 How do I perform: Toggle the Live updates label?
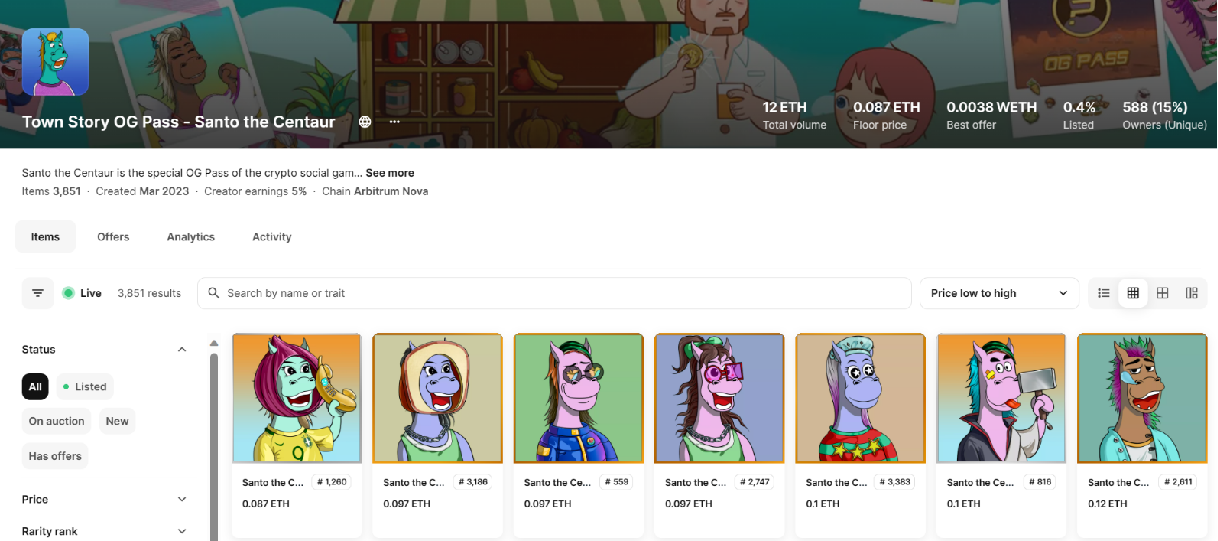point(91,293)
